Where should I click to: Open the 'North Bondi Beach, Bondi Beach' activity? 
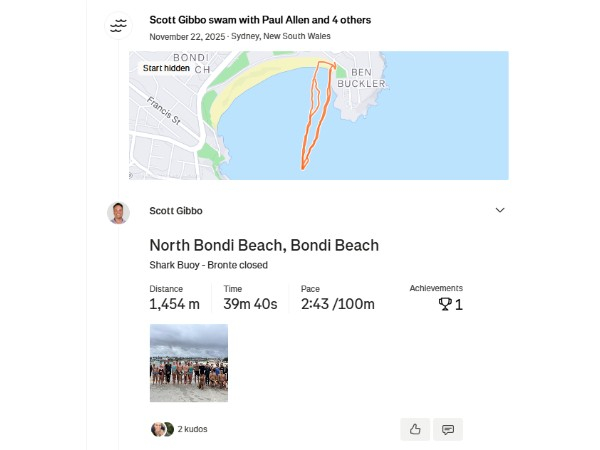(x=264, y=245)
